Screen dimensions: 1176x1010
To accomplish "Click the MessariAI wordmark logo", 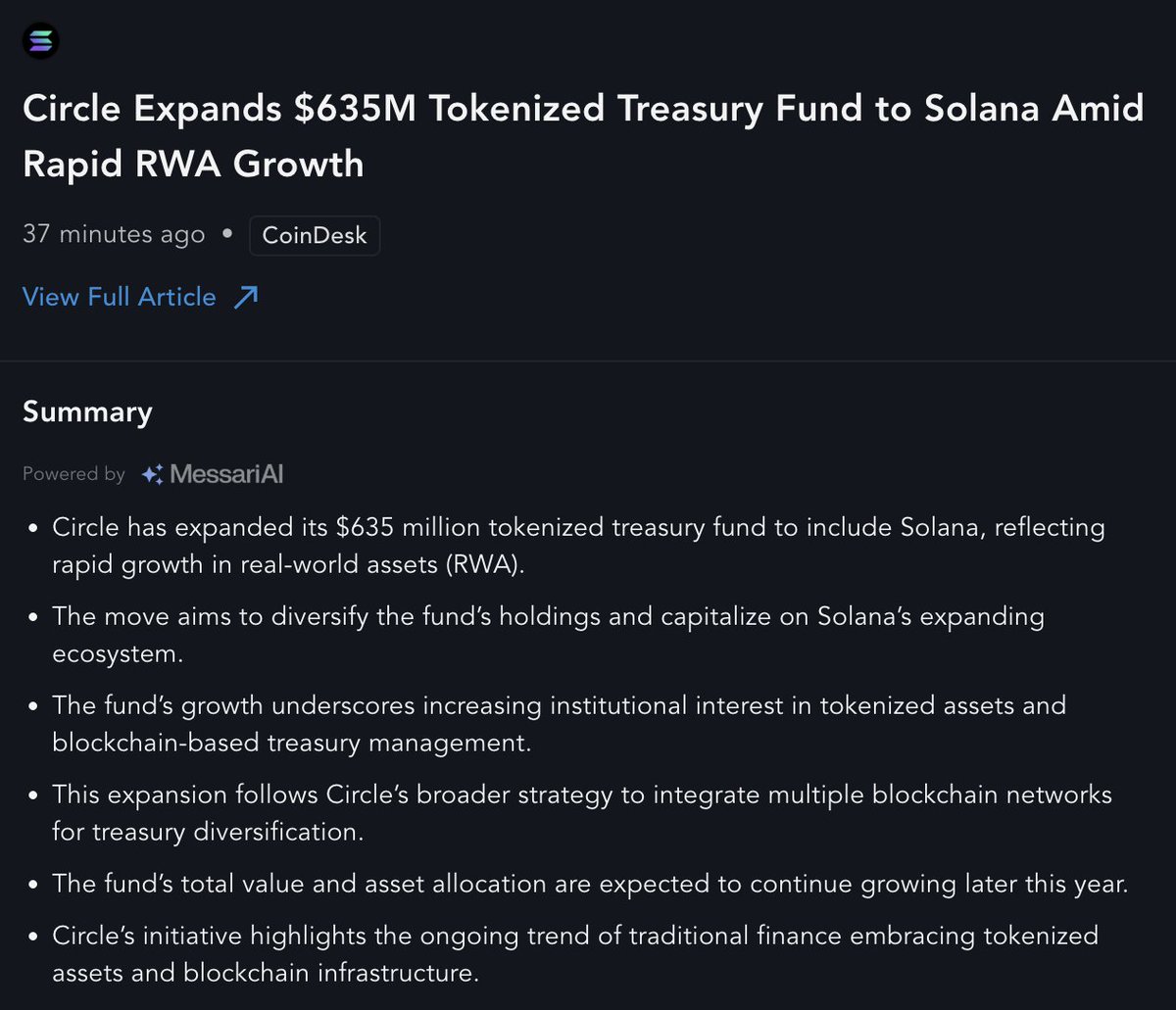I will coord(226,474).
